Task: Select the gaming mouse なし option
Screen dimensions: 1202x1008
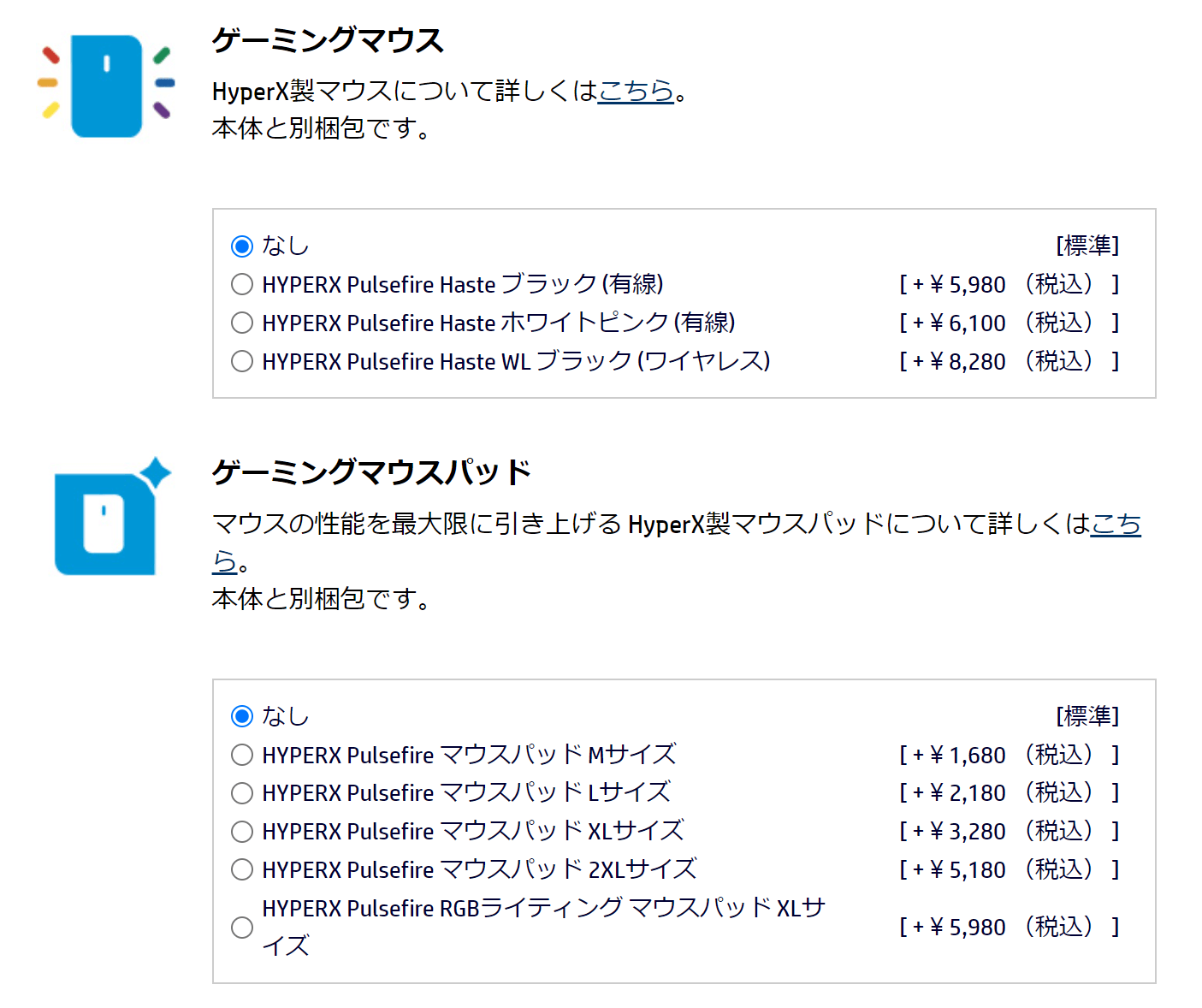Action: tap(242, 246)
